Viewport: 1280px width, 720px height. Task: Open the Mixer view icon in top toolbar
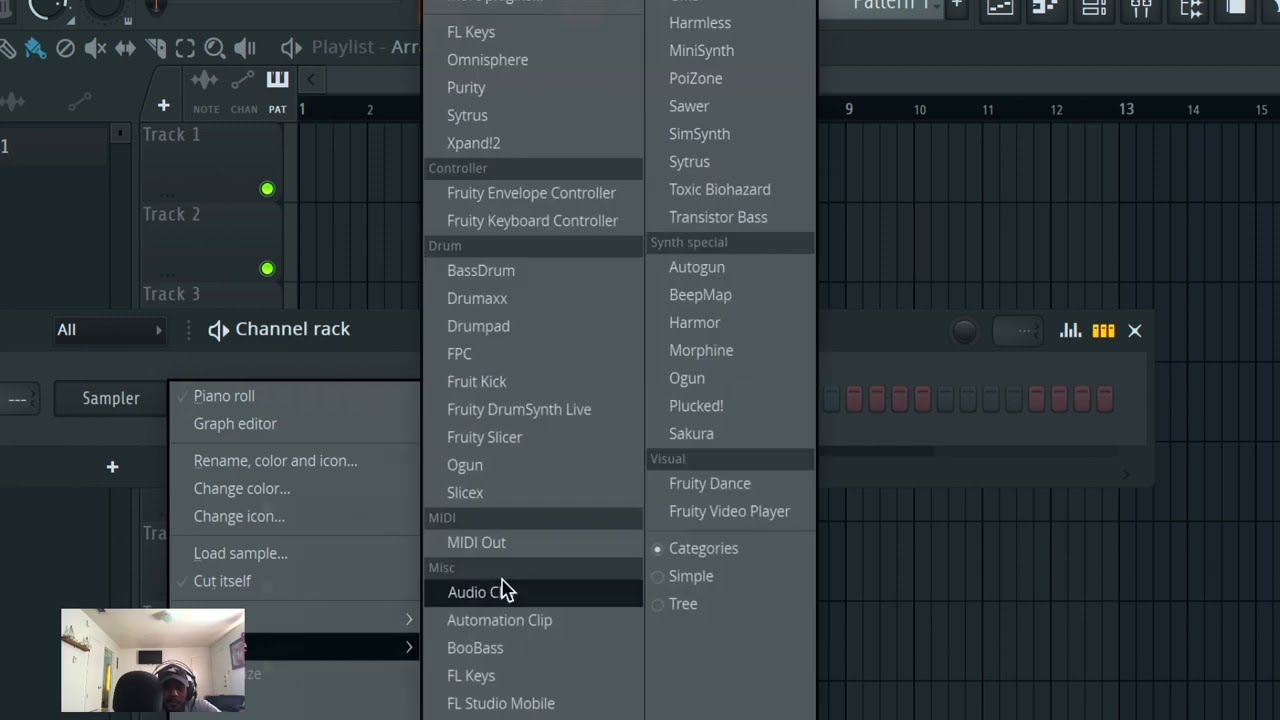[1141, 8]
